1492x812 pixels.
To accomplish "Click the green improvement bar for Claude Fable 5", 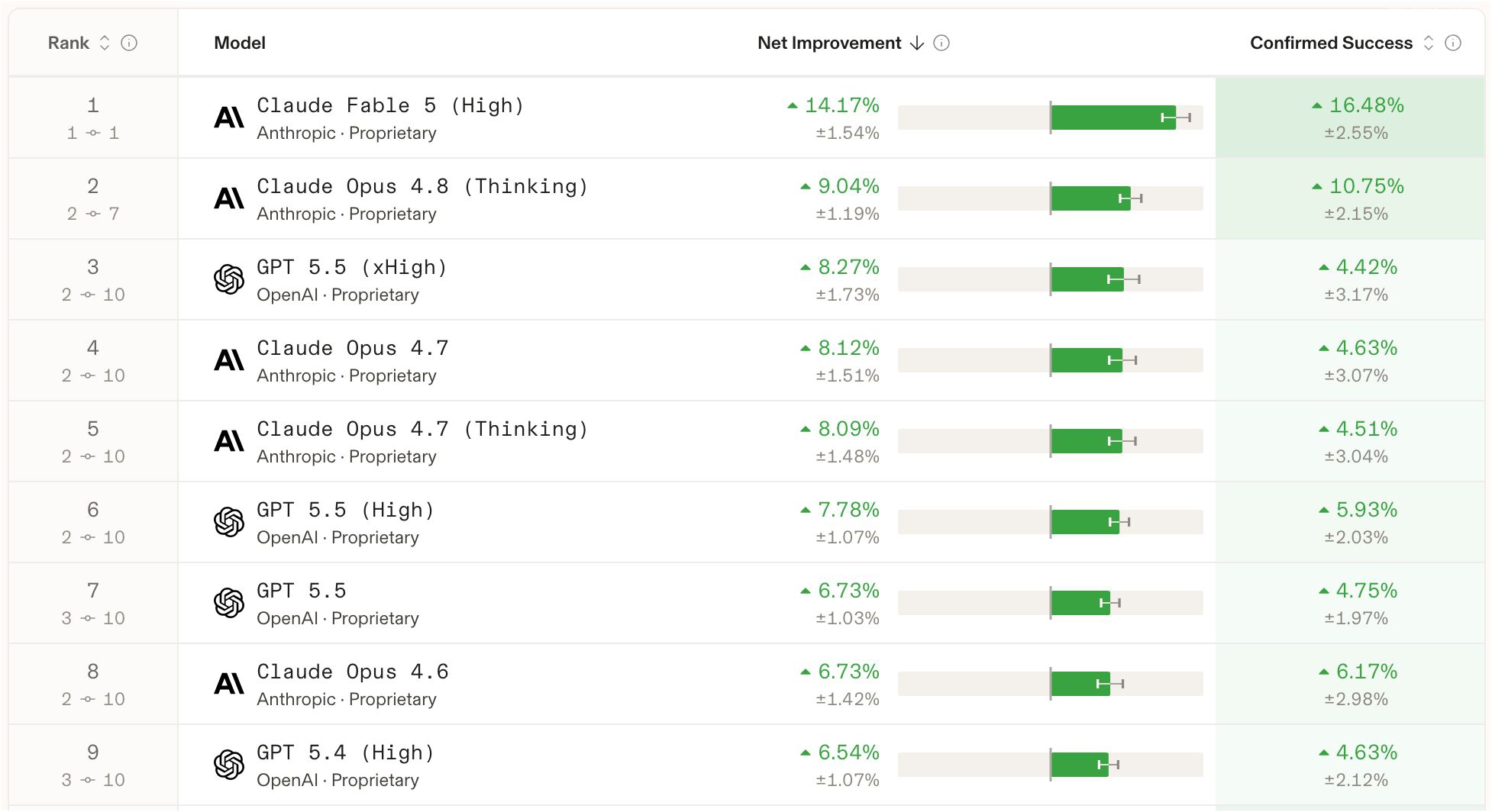I will [1113, 118].
